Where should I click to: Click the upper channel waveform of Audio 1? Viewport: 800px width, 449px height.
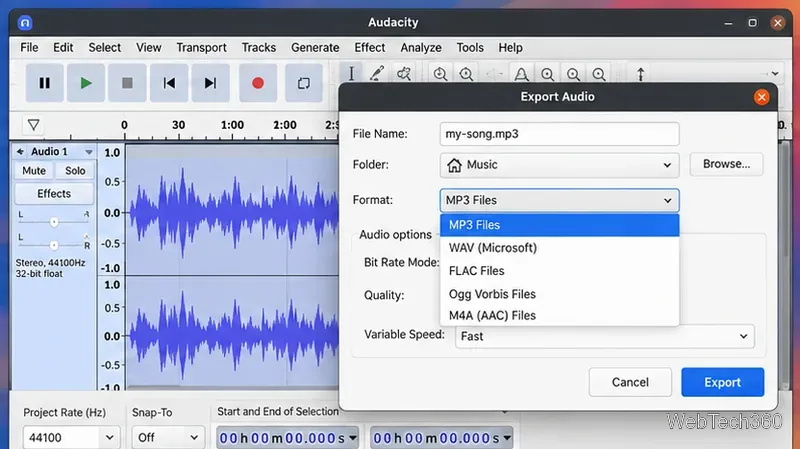tap(232, 210)
